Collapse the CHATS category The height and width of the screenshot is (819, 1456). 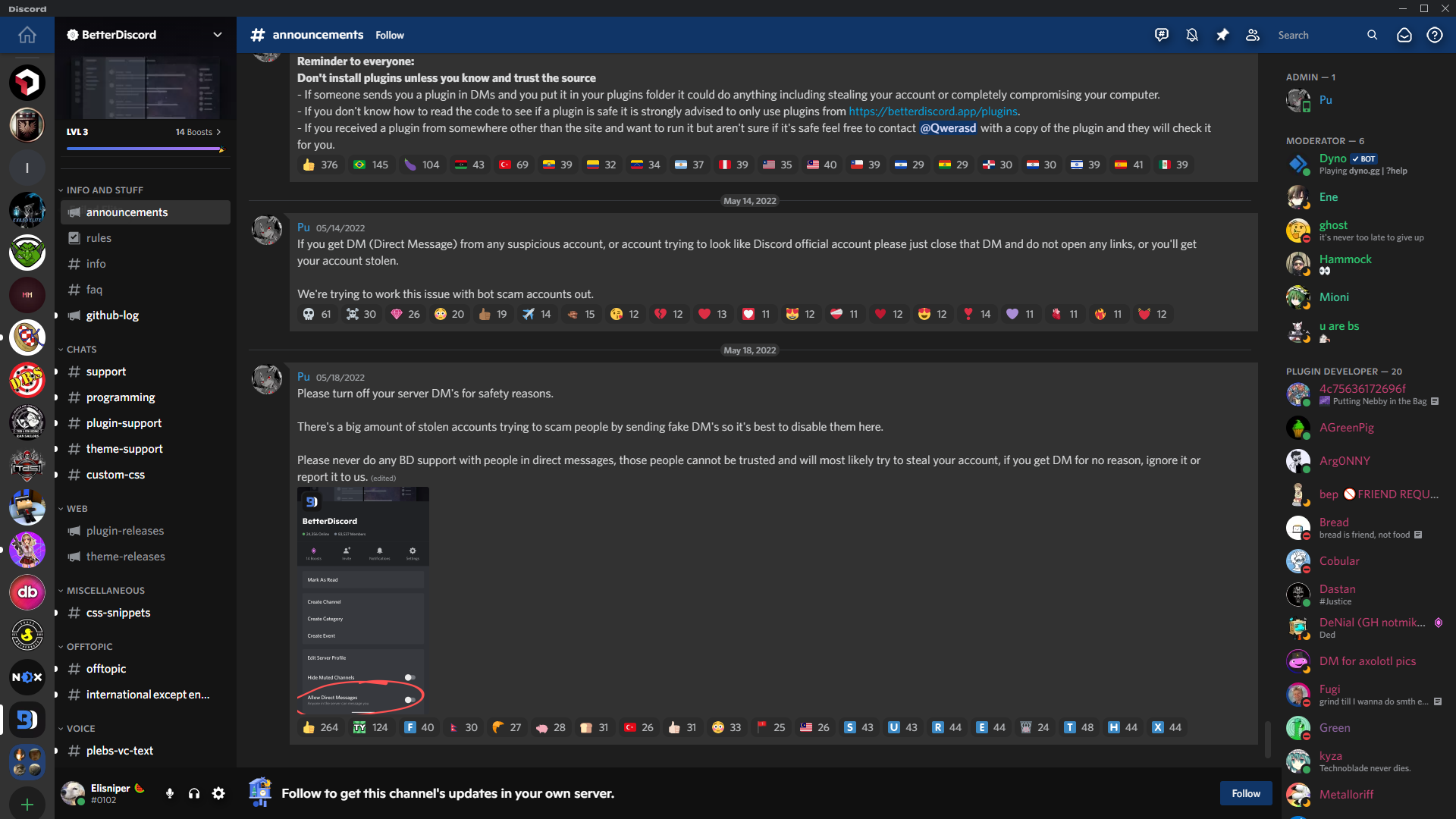pos(81,350)
